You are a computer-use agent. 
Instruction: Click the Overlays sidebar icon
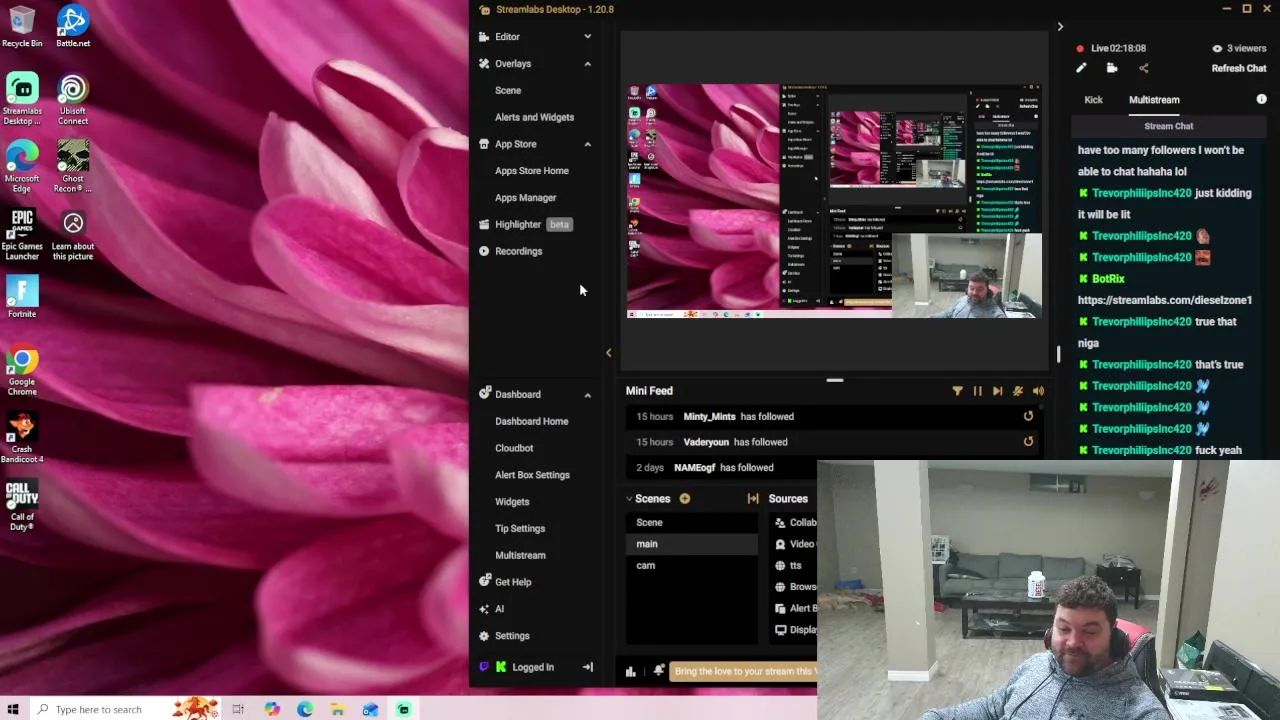click(x=485, y=64)
